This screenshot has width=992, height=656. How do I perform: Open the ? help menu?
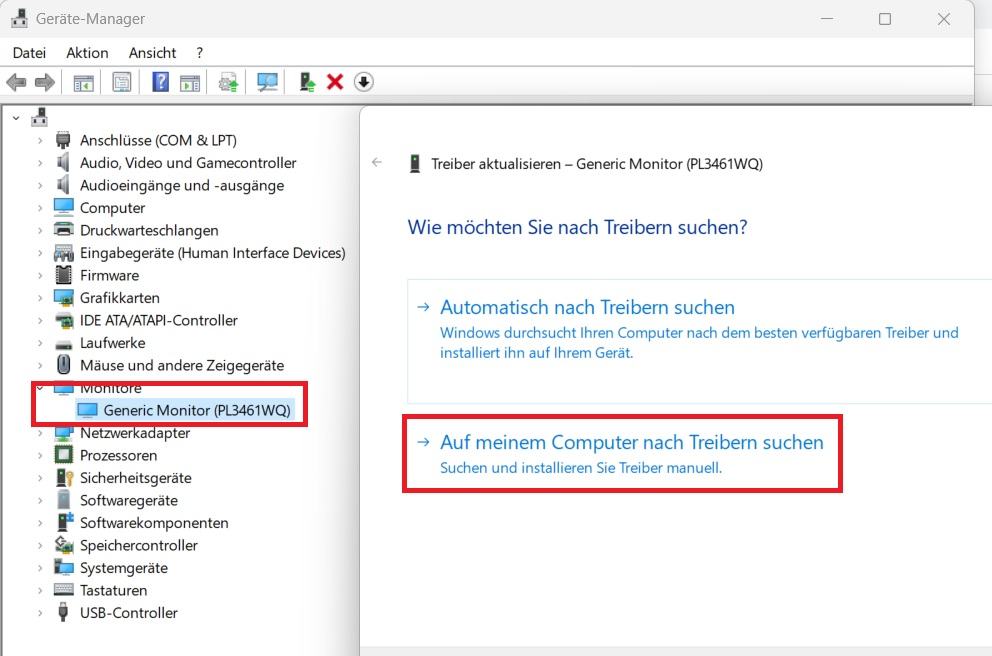(199, 53)
